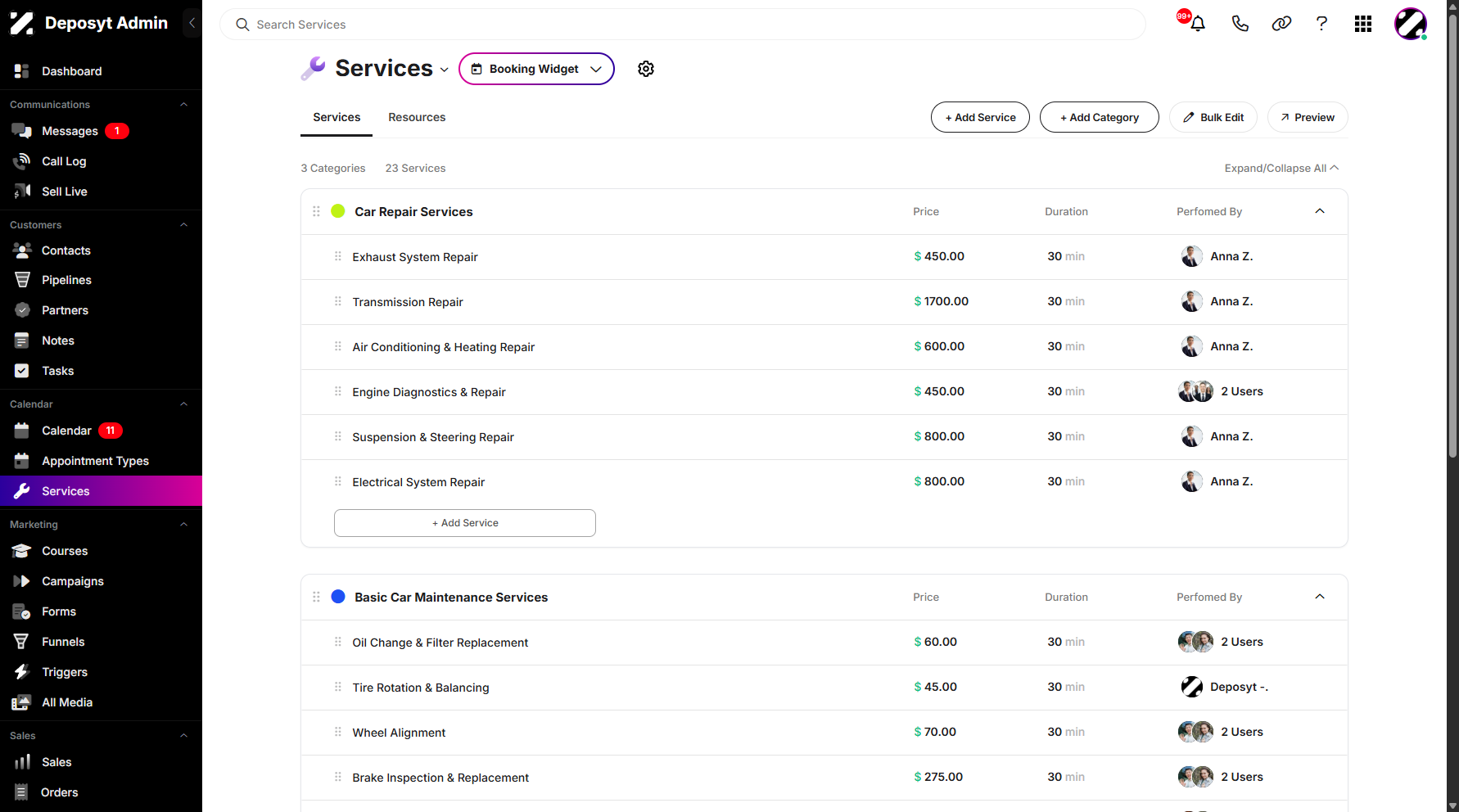Image resolution: width=1459 pixels, height=812 pixels.
Task: Switch to the Resources tab
Action: tap(417, 117)
